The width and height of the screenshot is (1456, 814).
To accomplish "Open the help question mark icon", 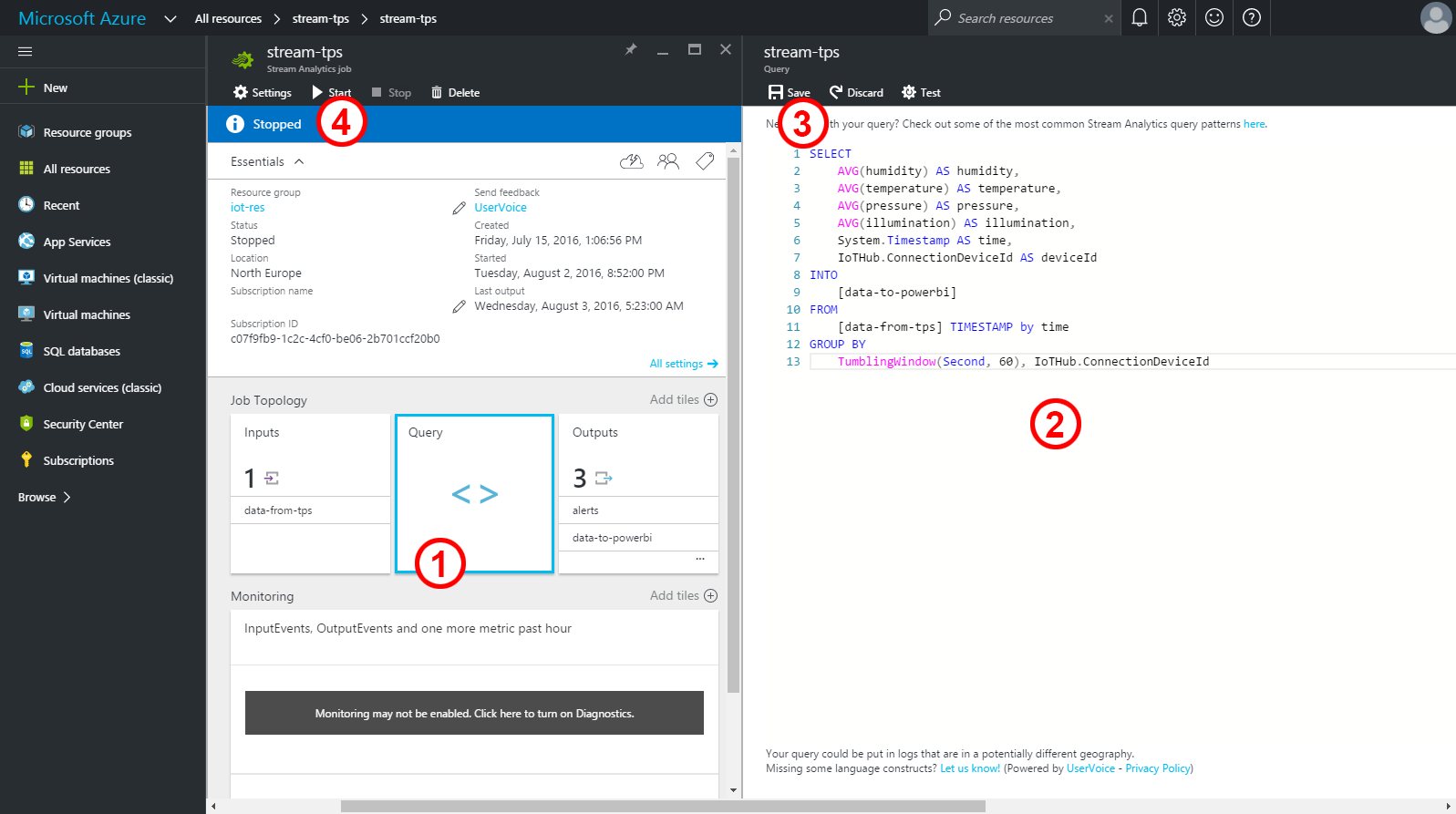I will click(x=1252, y=17).
